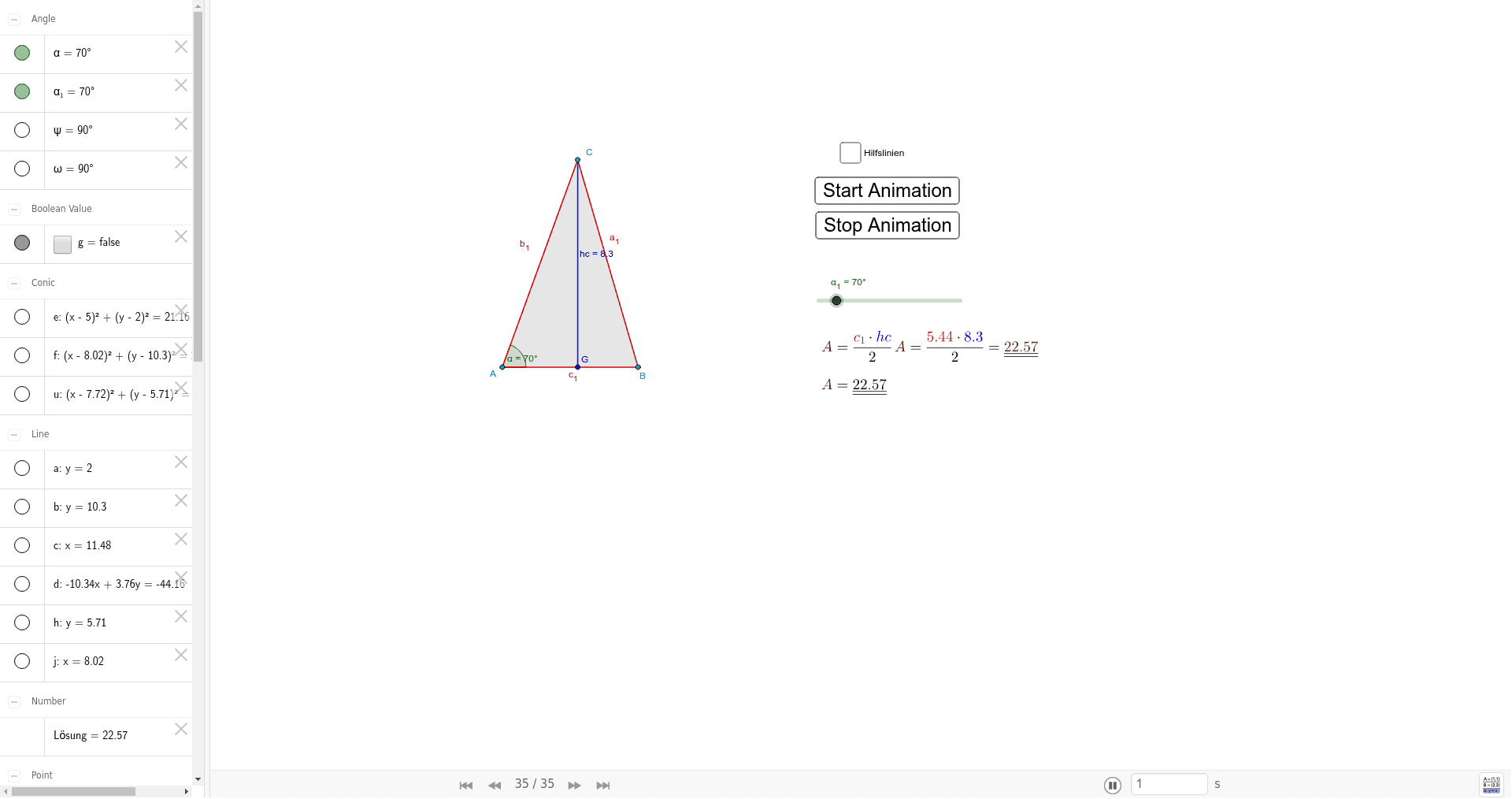1512x799 pixels.
Task: Show angle ψ = 90°
Action: pyautogui.click(x=22, y=130)
